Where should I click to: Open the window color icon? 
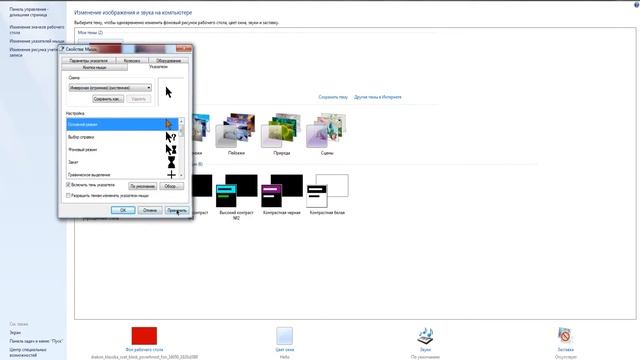(284, 336)
